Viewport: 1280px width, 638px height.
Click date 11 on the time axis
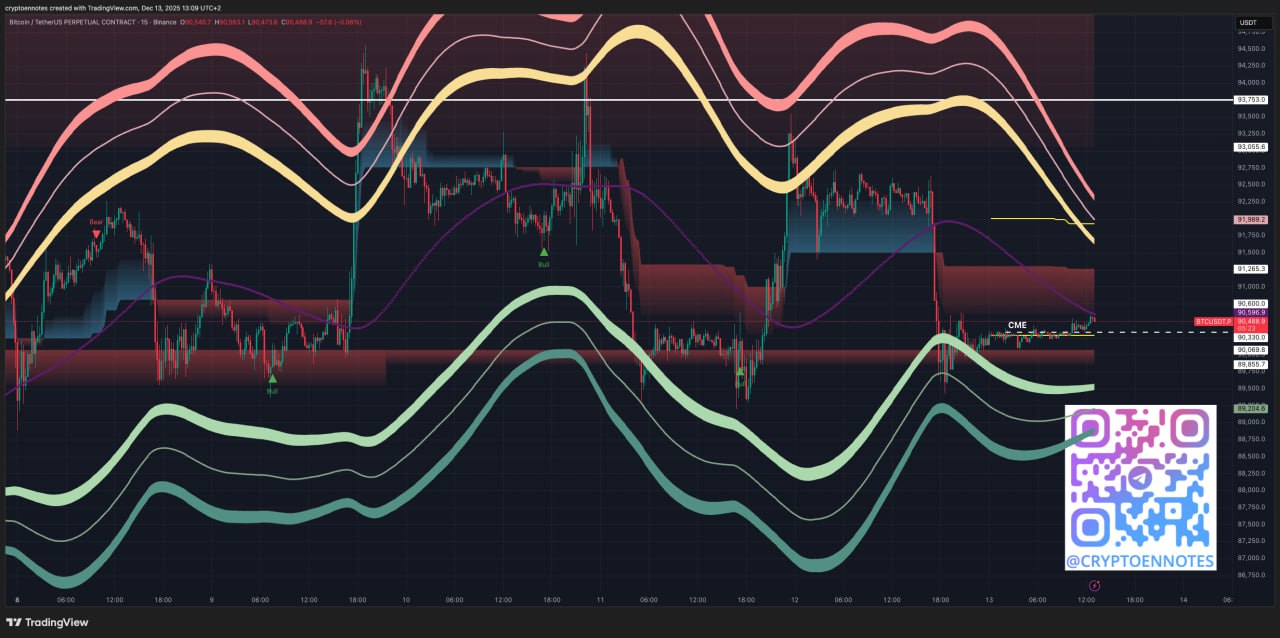point(600,600)
